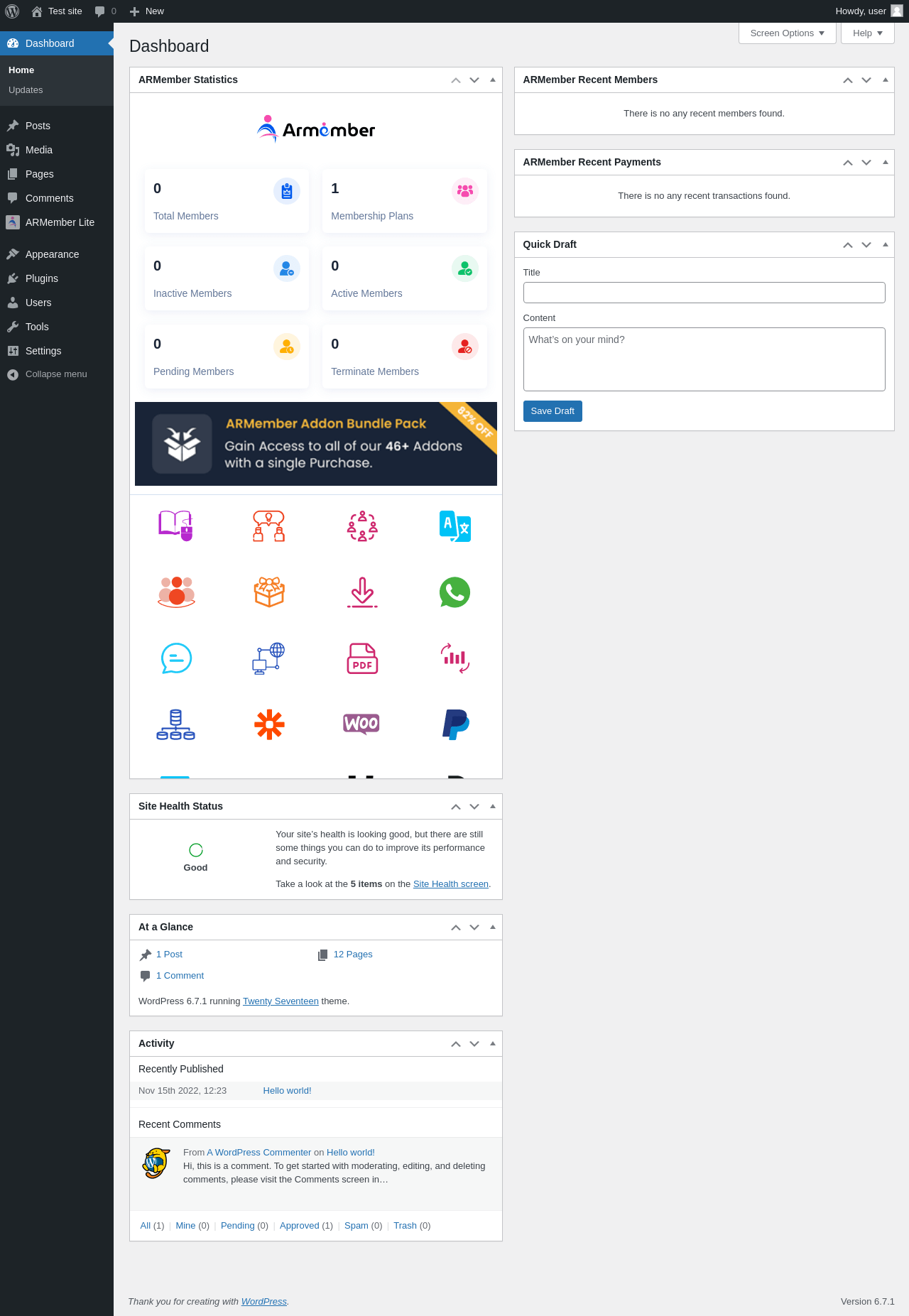The height and width of the screenshot is (1316, 909).
Task: Open the New content plus menu
Action: click(147, 11)
